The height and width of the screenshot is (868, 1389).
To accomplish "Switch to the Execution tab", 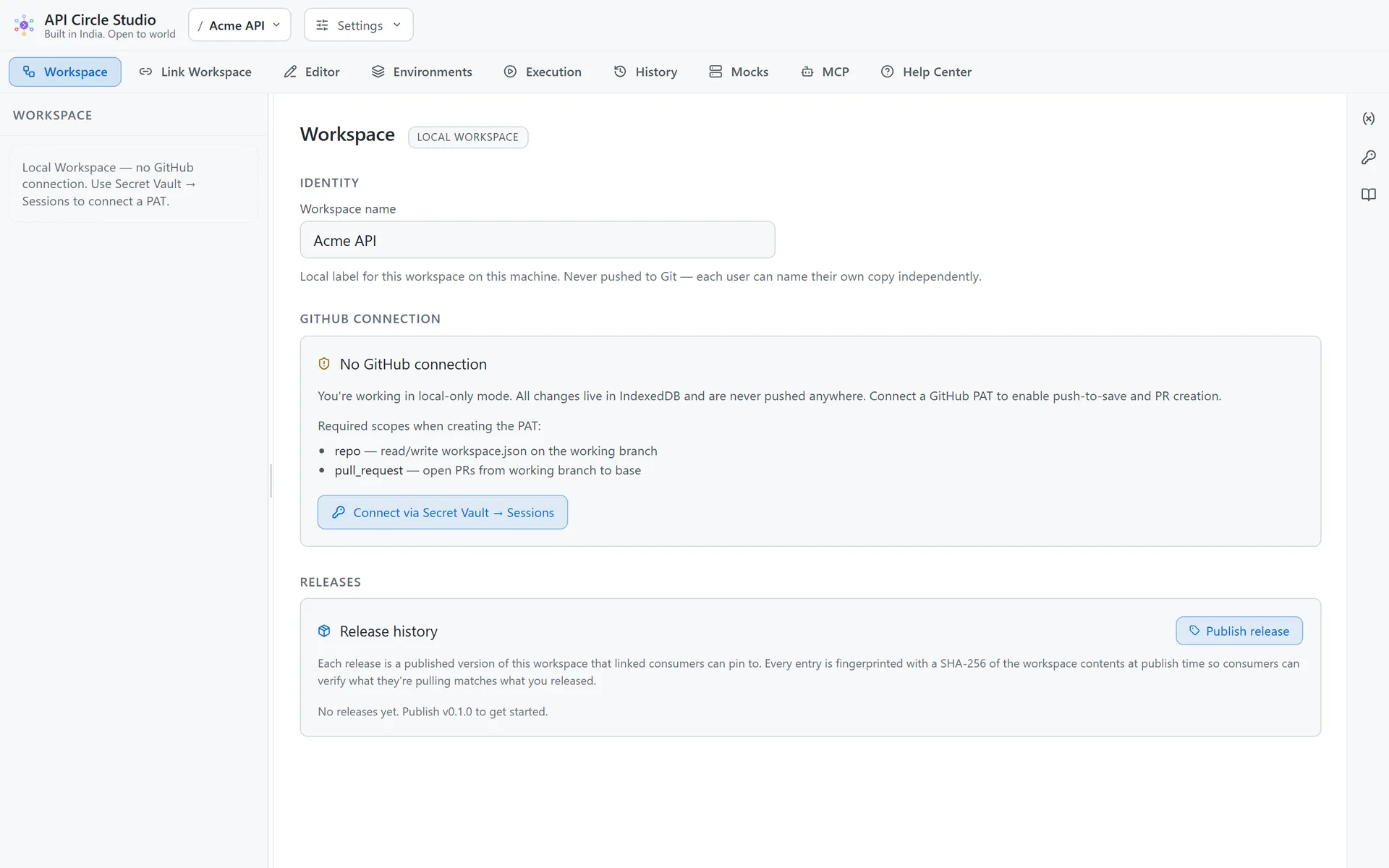I will (x=543, y=72).
